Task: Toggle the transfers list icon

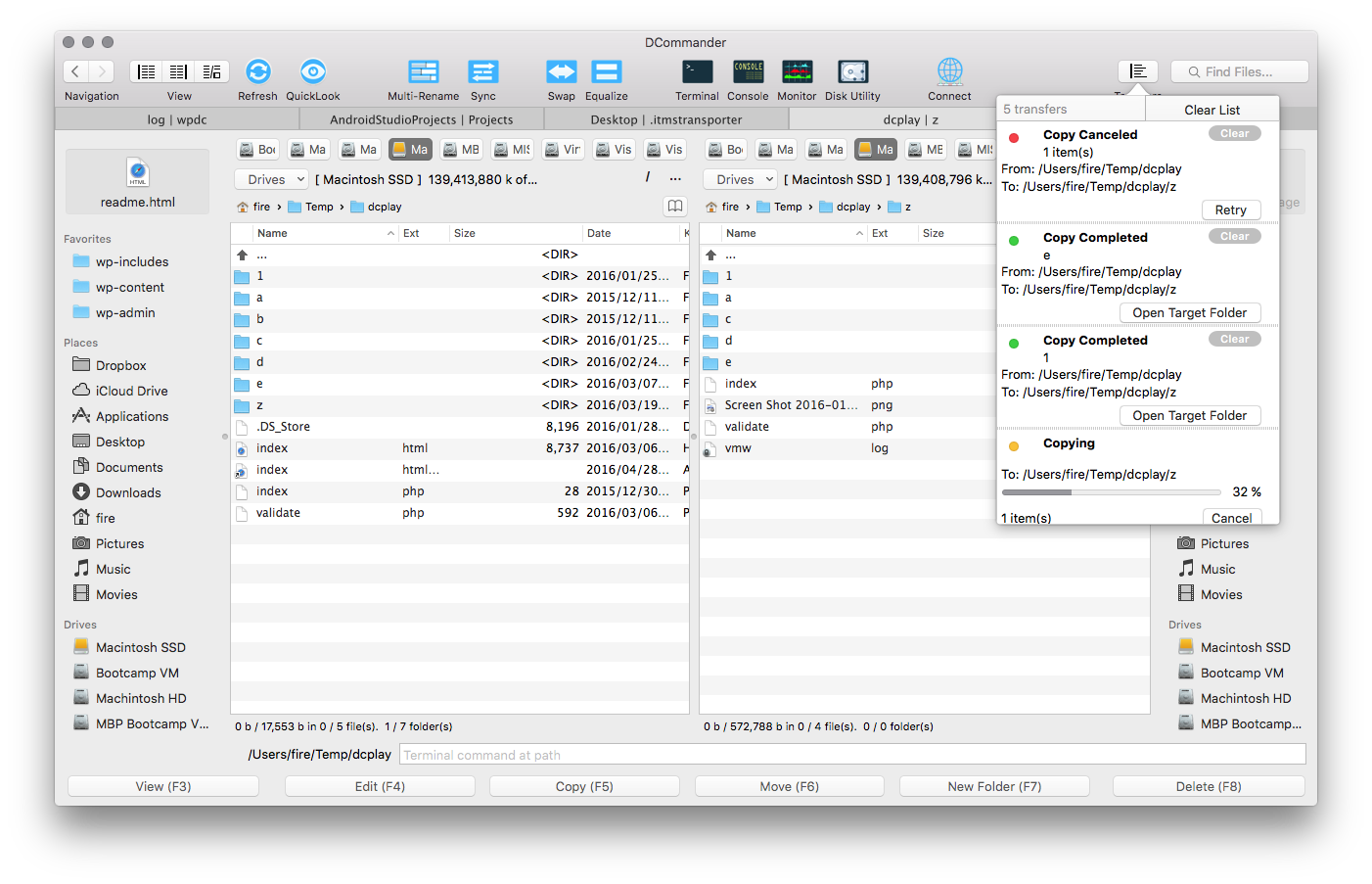Action: coord(1138,71)
